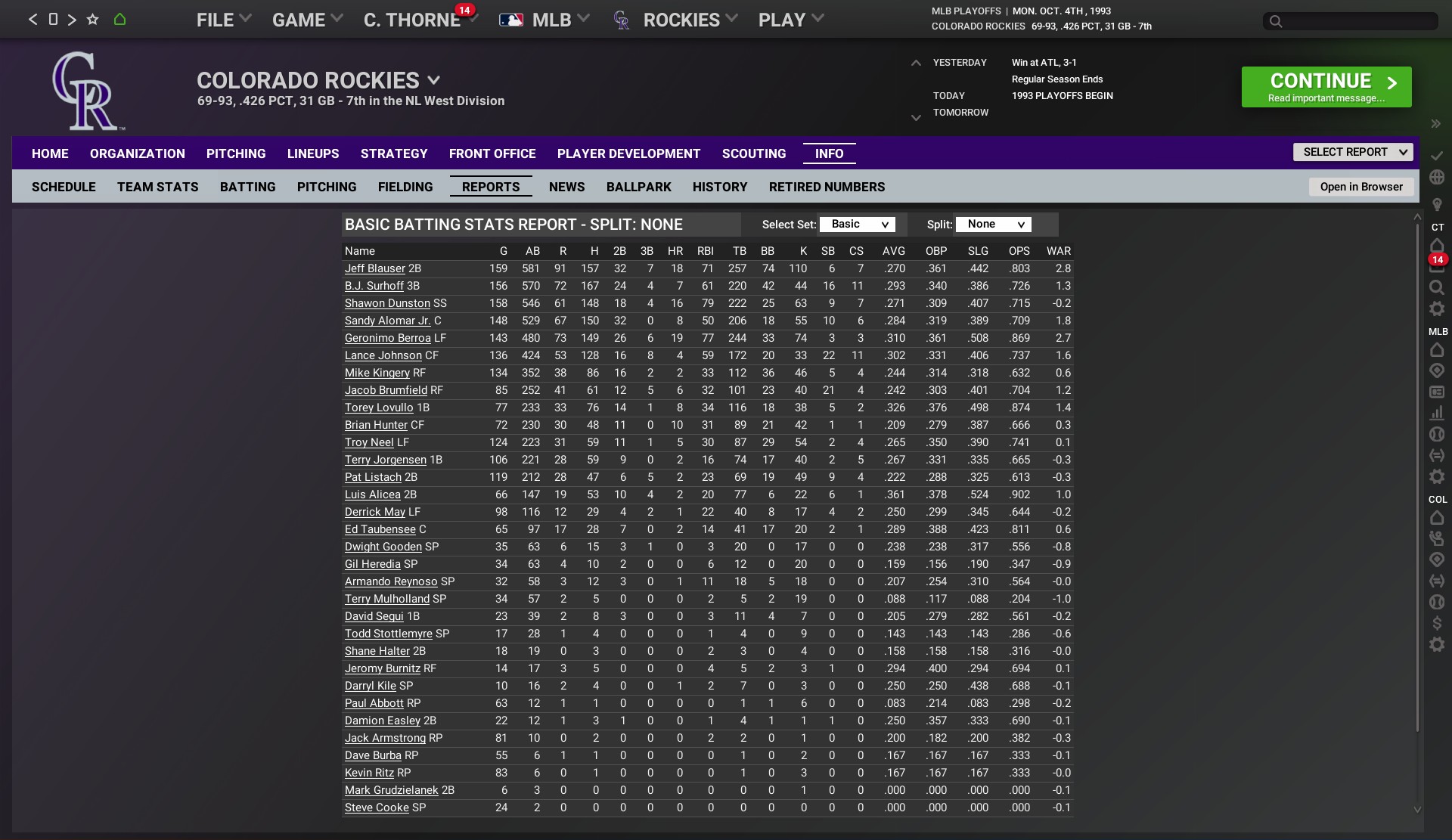The image size is (1452, 840).
Task: Click diamond icon under COL section
Action: coord(1437,559)
